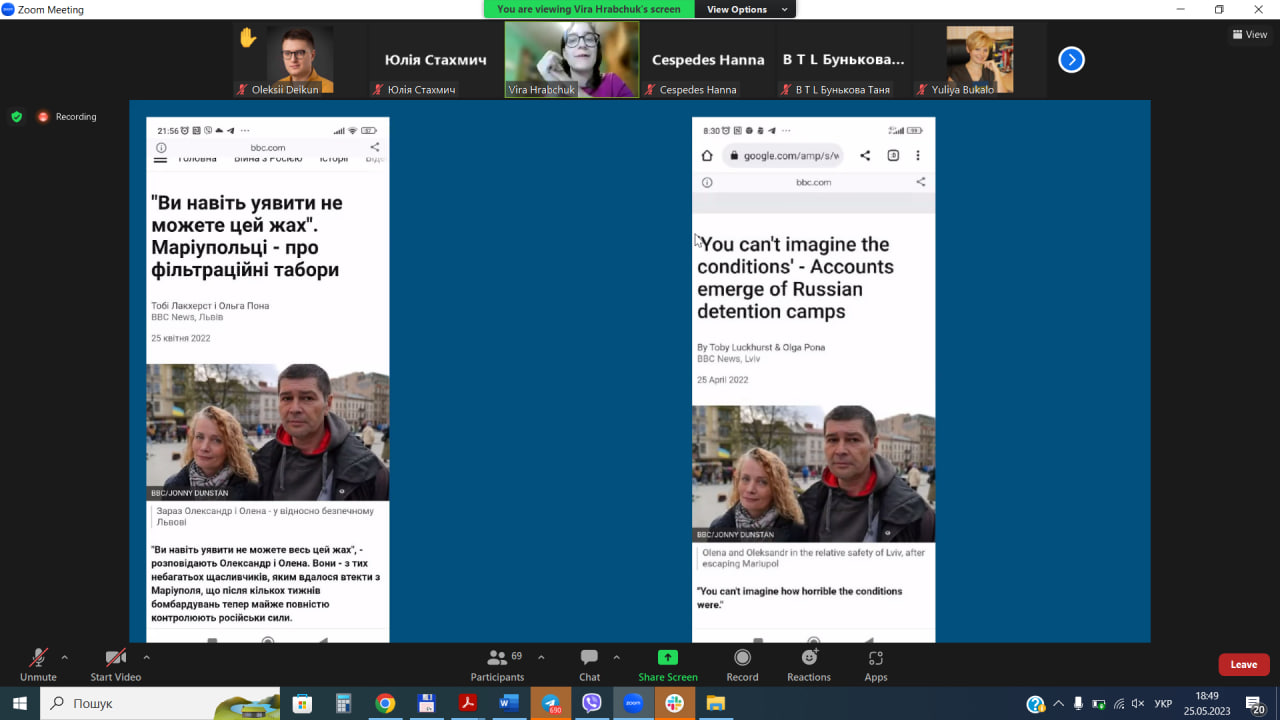Select Oleksii Deikun's video thumbnail
The height and width of the screenshot is (720, 1280).
(x=298, y=60)
